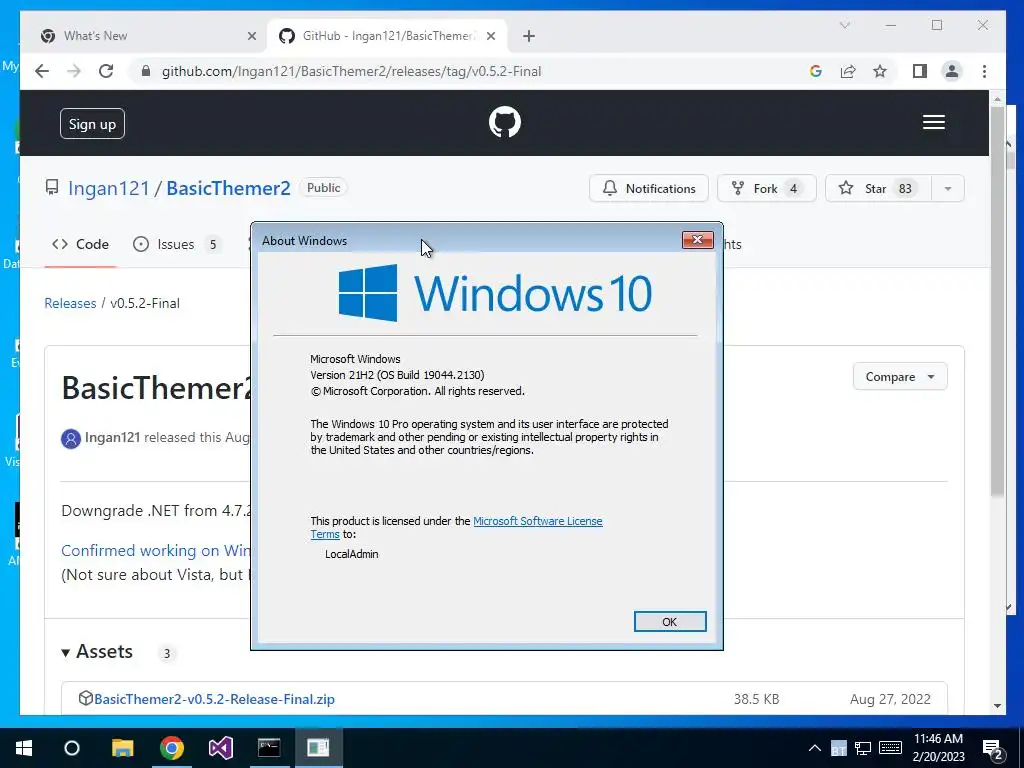Click the 38.5 KB file size
Image resolution: width=1024 pixels, height=768 pixels.
tap(756, 699)
